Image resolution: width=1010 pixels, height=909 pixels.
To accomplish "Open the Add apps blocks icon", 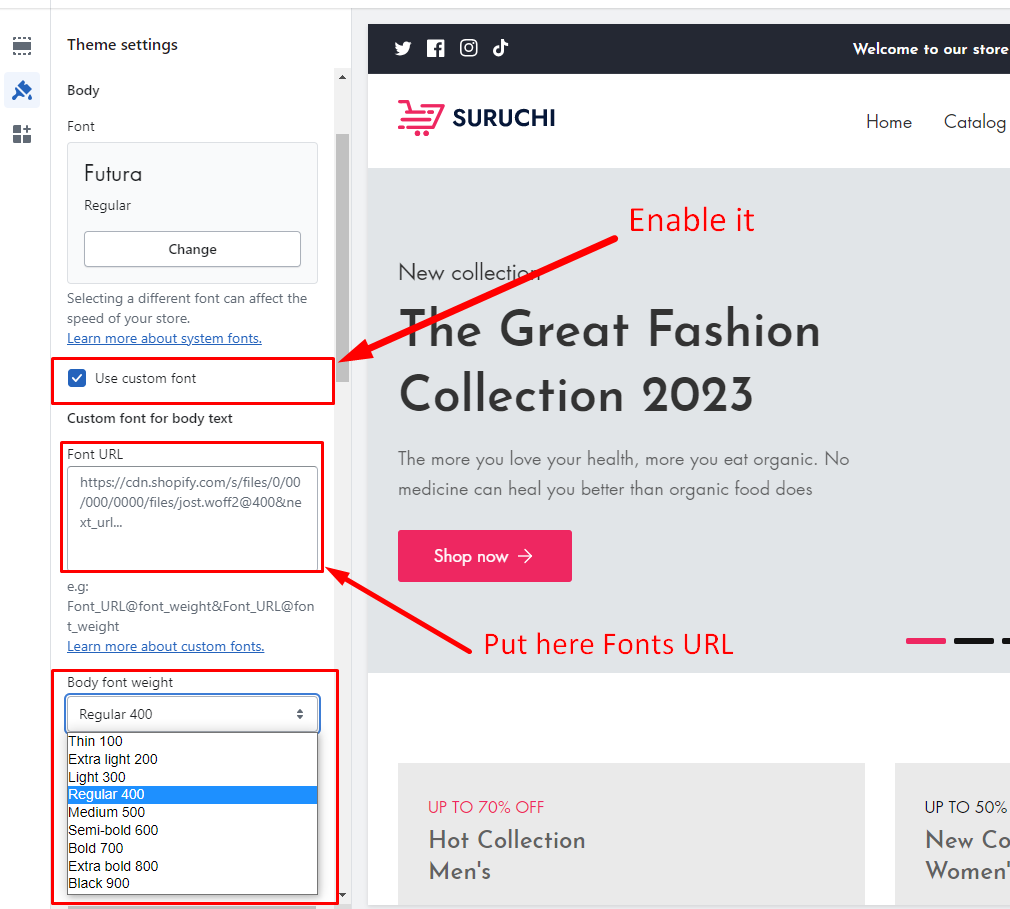I will pyautogui.click(x=22, y=134).
